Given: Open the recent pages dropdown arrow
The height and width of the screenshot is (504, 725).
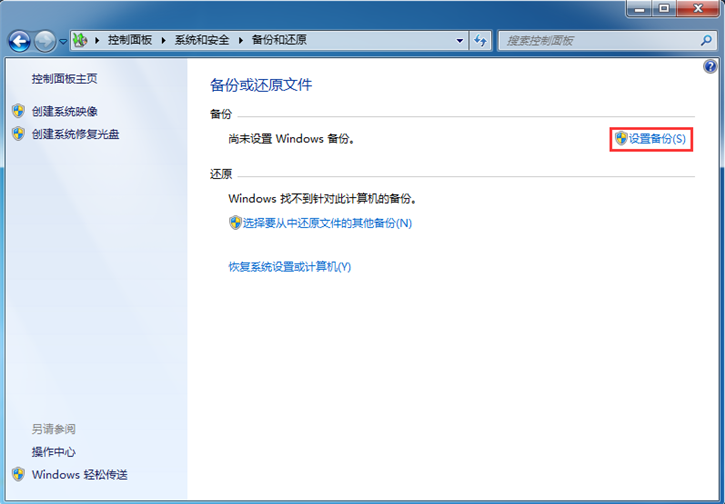Looking at the screenshot, I should click(x=63, y=41).
